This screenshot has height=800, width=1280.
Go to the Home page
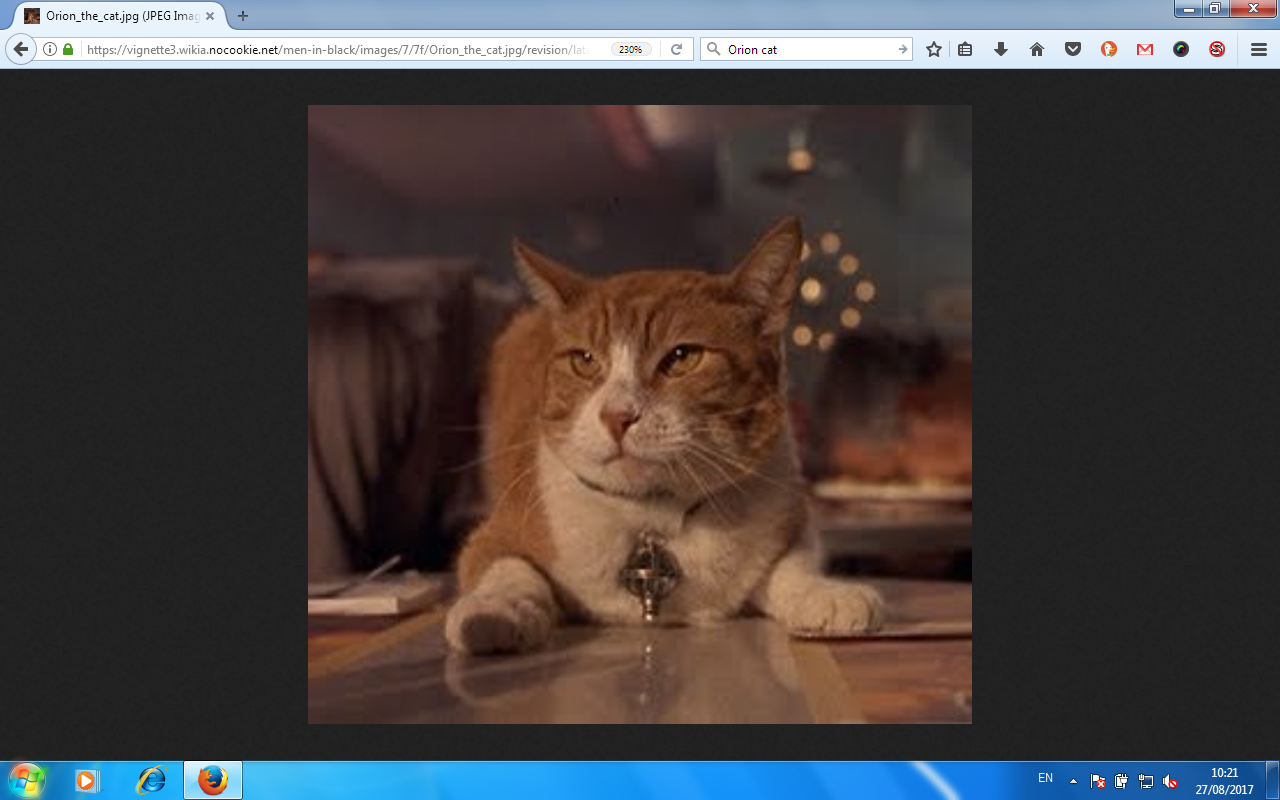(1037, 49)
